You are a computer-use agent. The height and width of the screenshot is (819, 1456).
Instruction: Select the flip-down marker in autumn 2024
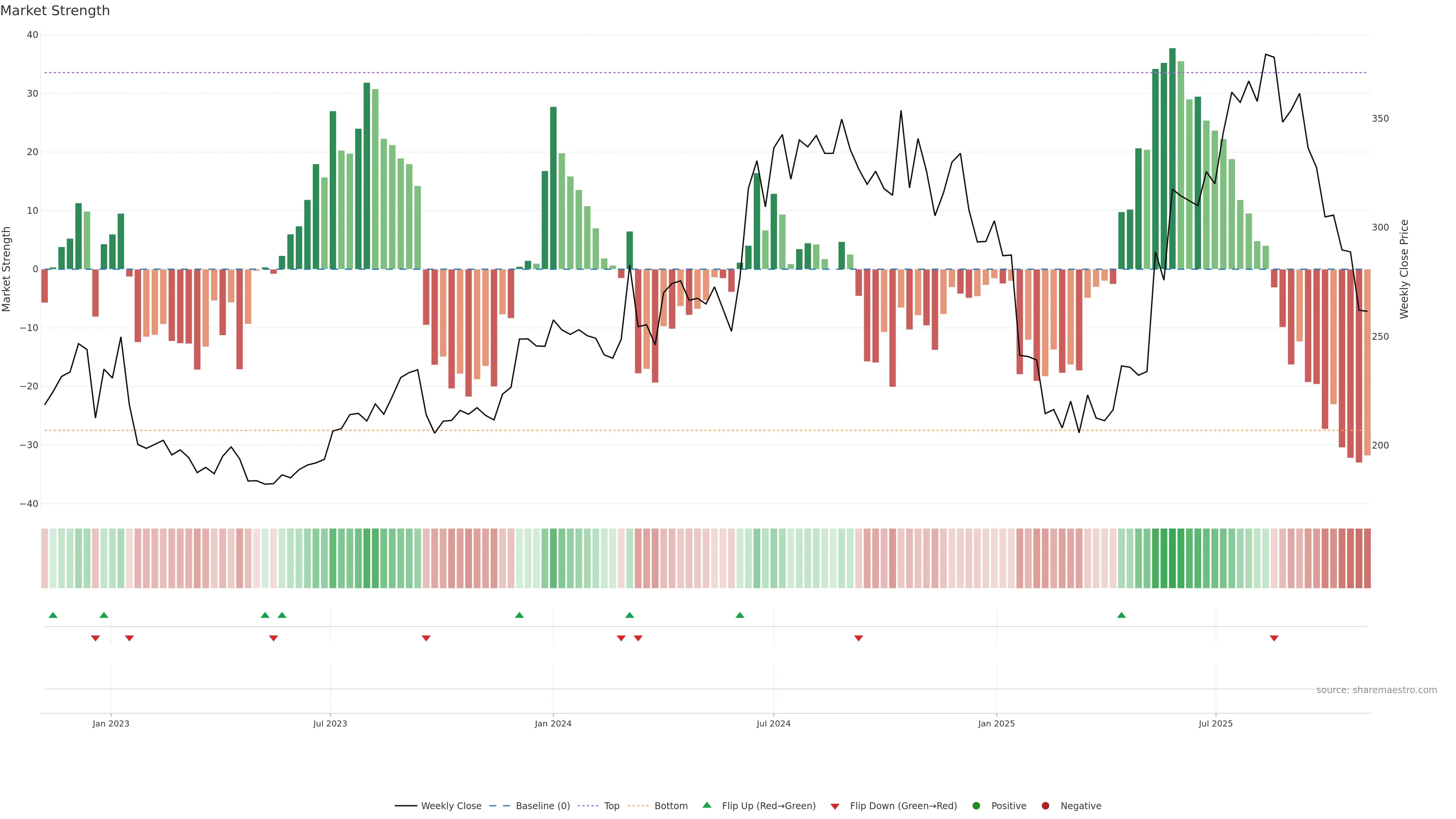coord(858,638)
